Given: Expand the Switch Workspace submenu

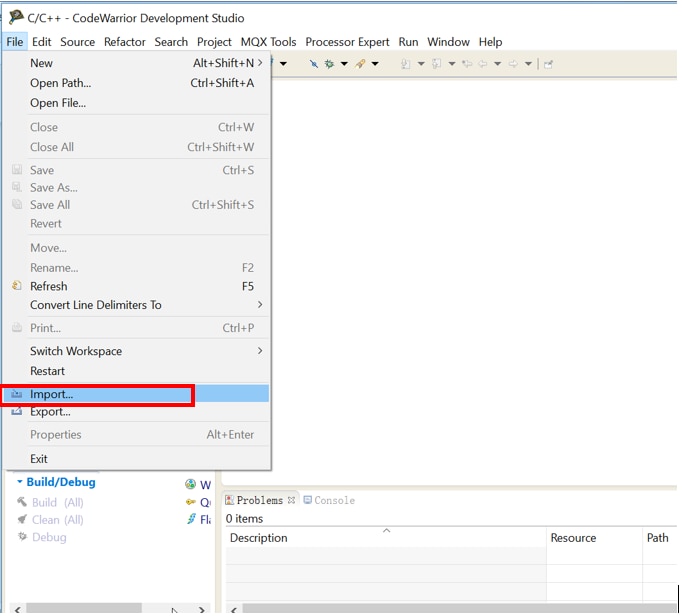Looking at the screenshot, I should pyautogui.click(x=260, y=351).
